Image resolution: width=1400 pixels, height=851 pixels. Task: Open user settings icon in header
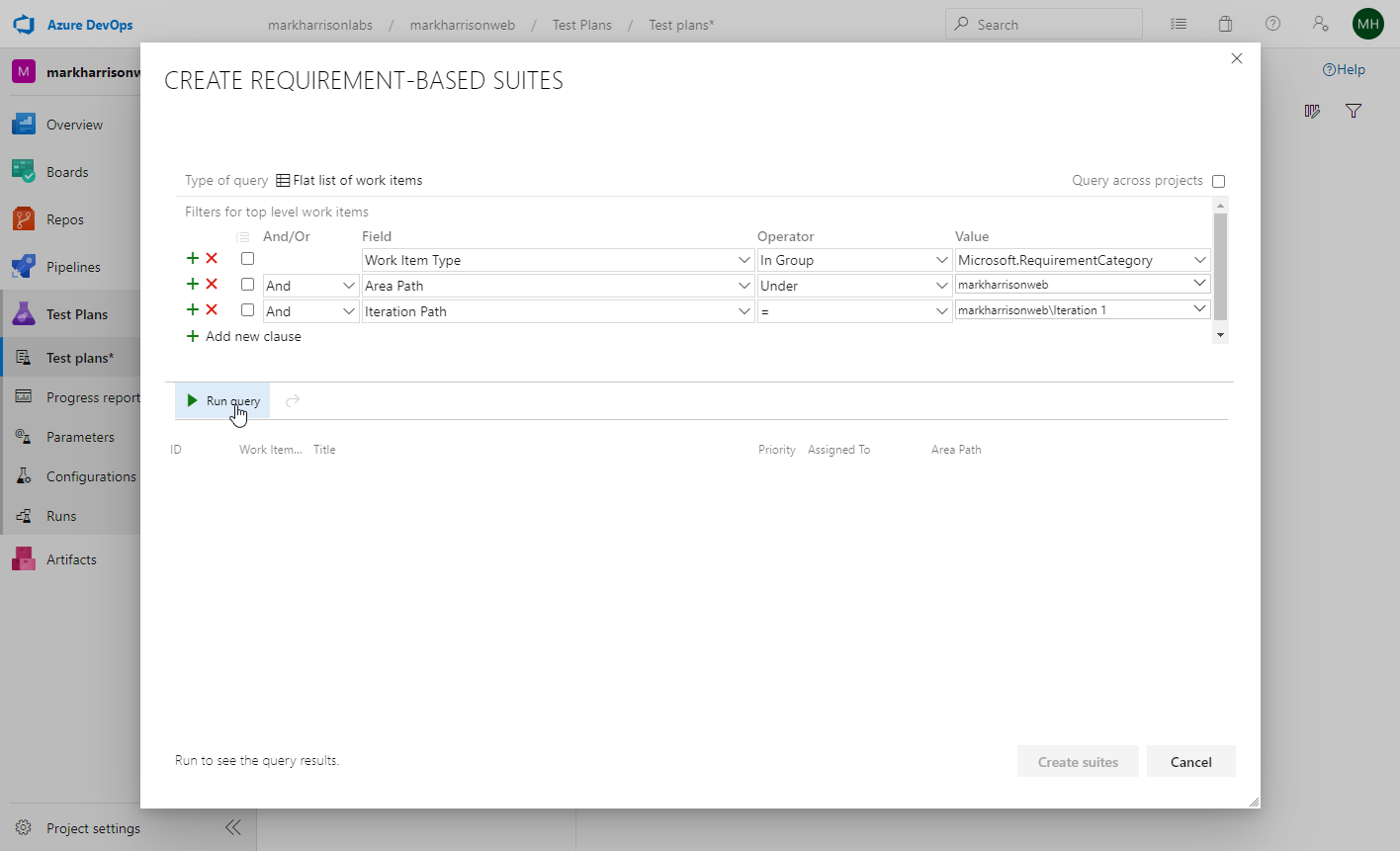tap(1320, 25)
